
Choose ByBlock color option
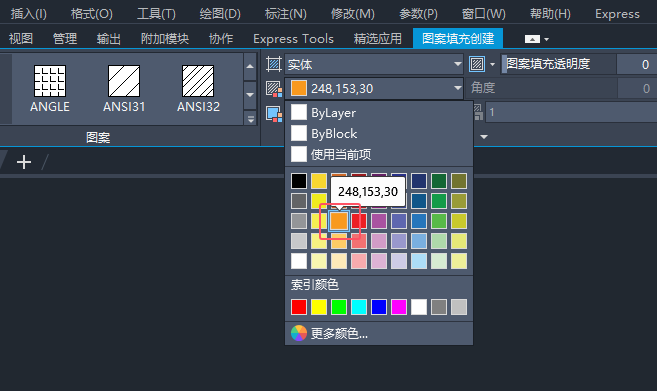pos(379,134)
